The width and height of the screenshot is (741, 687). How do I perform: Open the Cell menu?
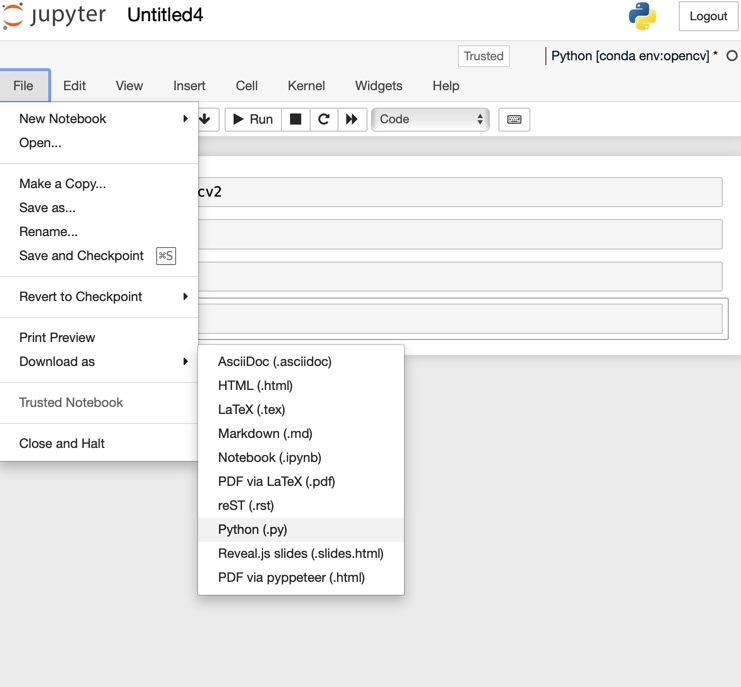click(247, 86)
